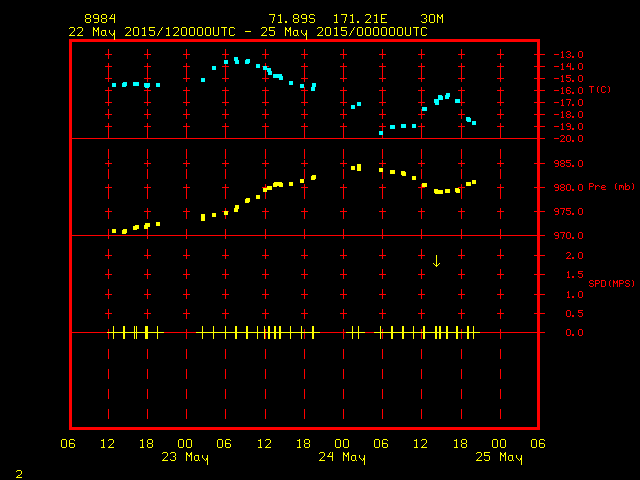Click the date range title line
Viewport: 640px width, 480px height.
(x=248, y=32)
